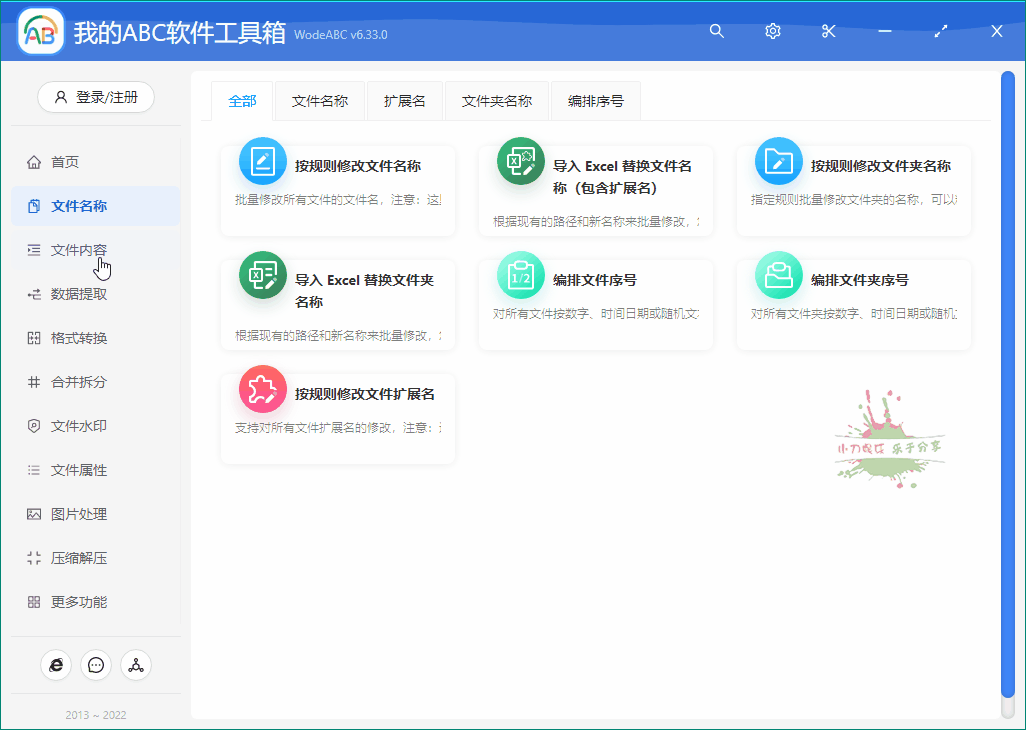Screen dimensions: 1026x730
Task: Click the blue vertical scrollbar
Action: coord(1007,380)
